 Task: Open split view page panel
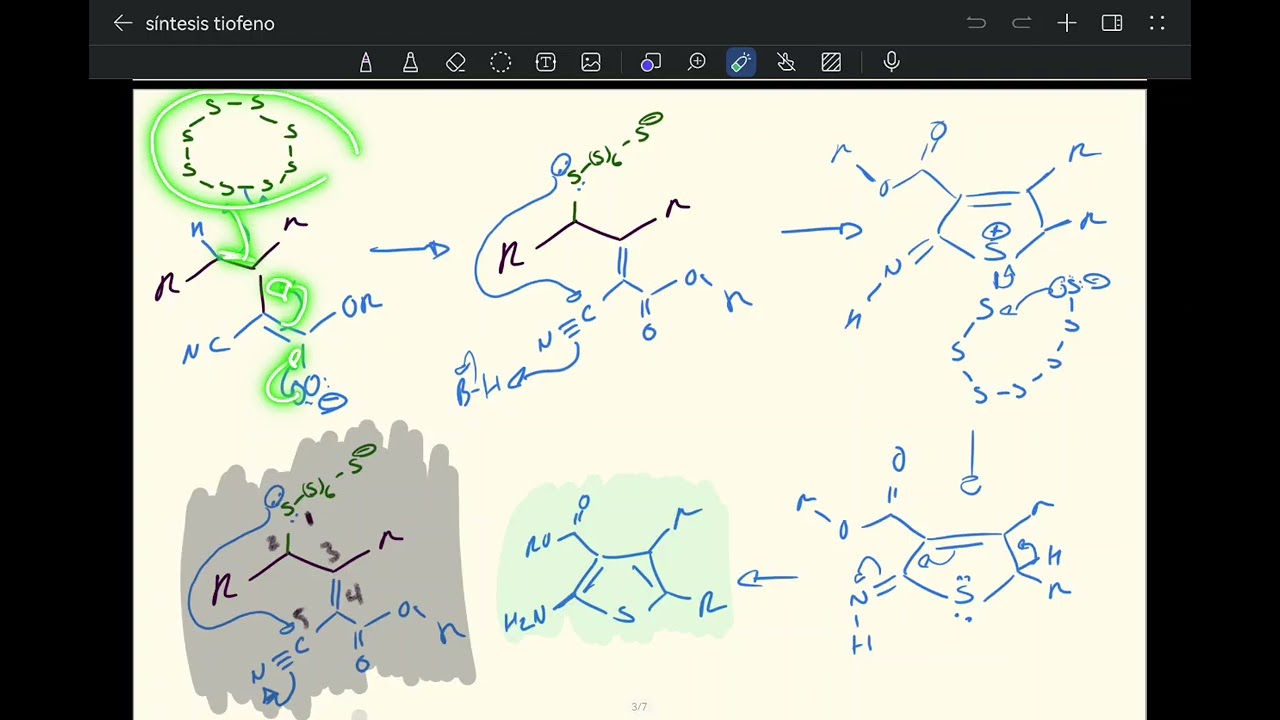point(1112,23)
